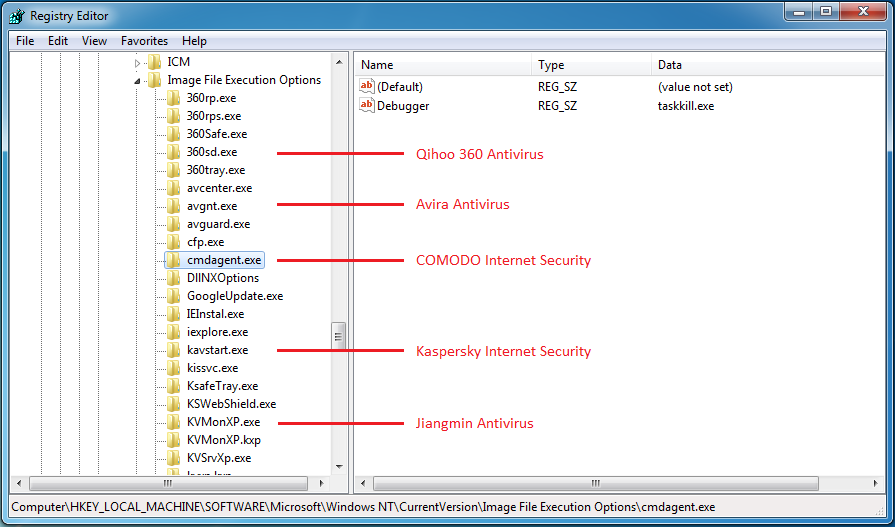Click the KVMonXP.kxp folder icon
Image resolution: width=895 pixels, height=527 pixels.
pos(174,440)
